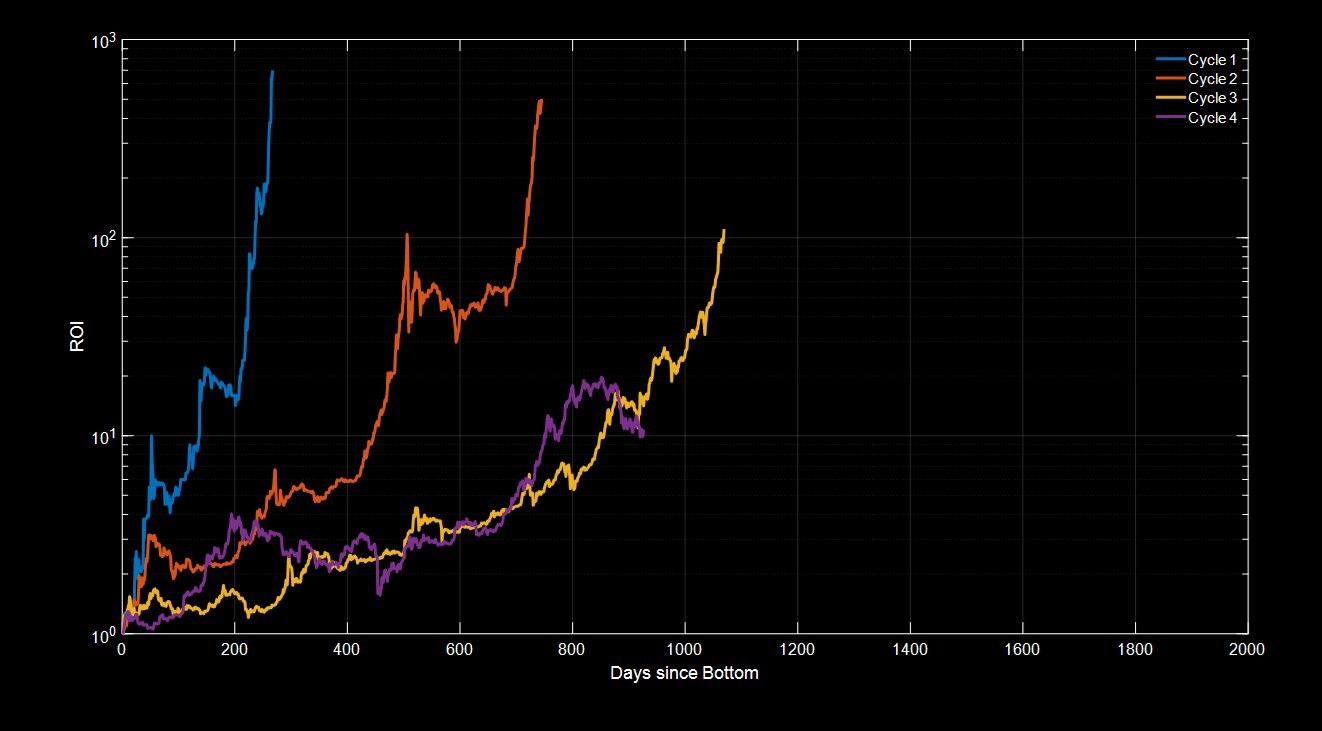Viewport: 1322px width, 731px height.
Task: Click the 2000 tick label on x-axis
Action: tap(1246, 651)
